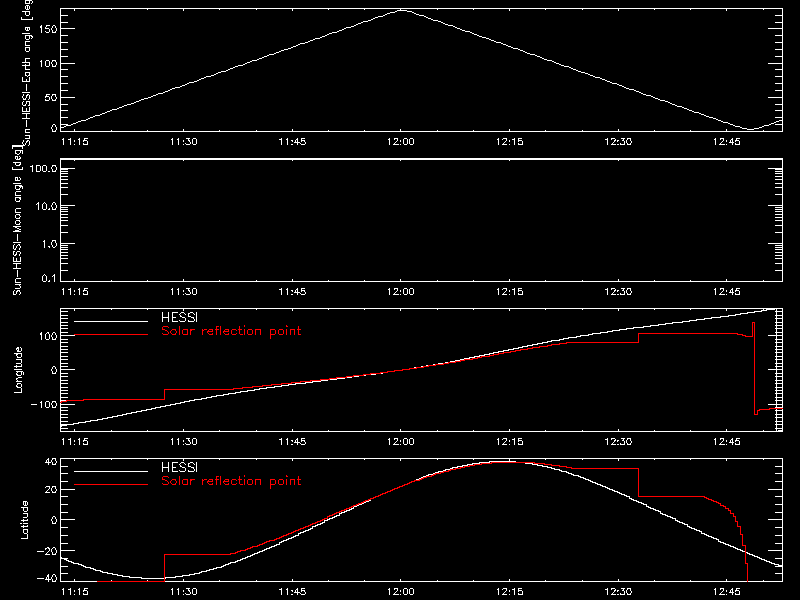This screenshot has height=600, width=800.
Task: Click the Longitude axis title
Action: point(18,370)
